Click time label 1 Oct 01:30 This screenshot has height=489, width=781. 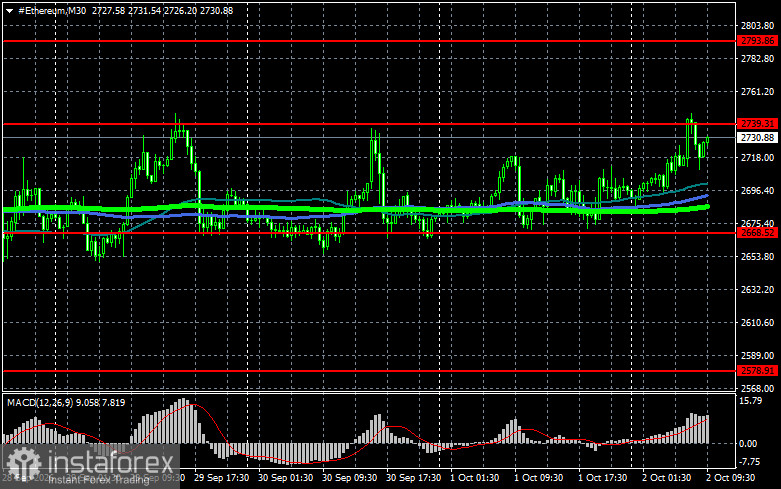coord(475,478)
